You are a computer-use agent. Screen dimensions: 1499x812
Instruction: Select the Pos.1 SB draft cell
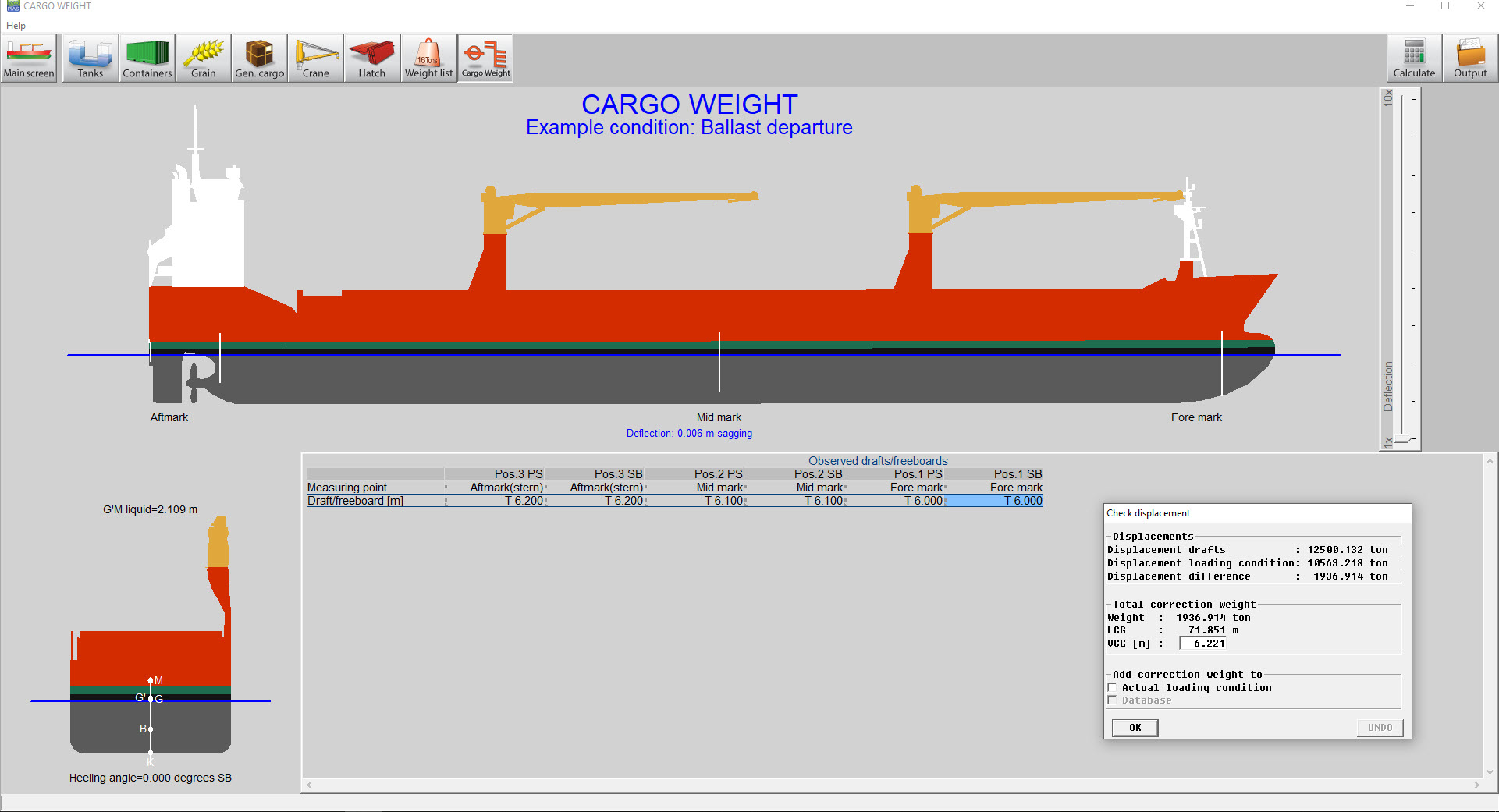[994, 501]
